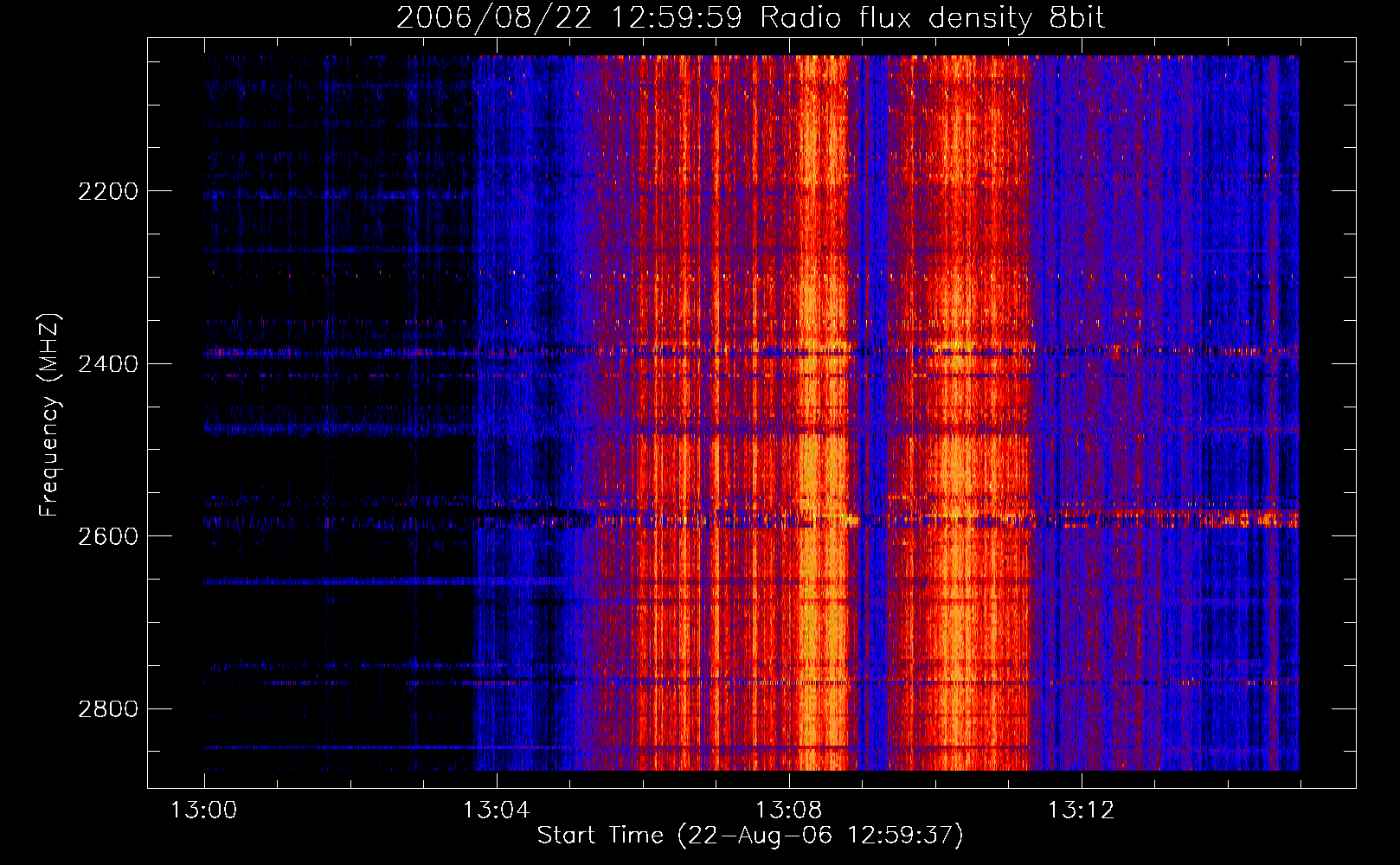Click the 13:04 time tick label
Image resolution: width=1400 pixels, height=865 pixels.
coord(496,811)
